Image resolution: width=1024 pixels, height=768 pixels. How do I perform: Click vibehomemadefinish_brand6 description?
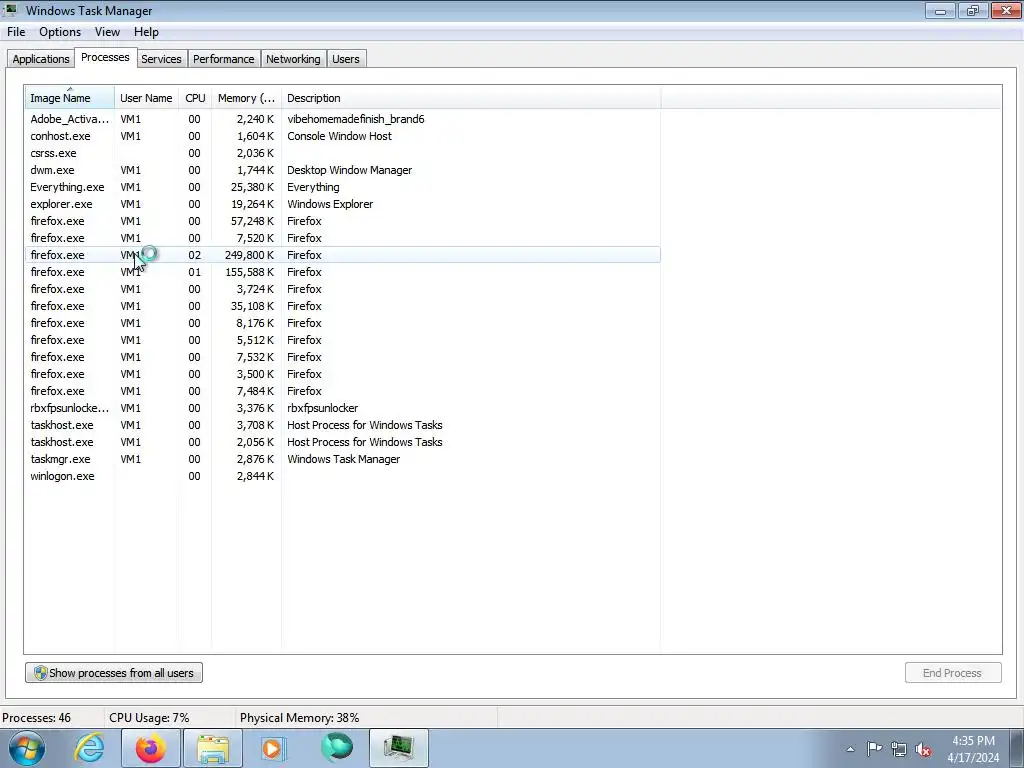pos(356,119)
